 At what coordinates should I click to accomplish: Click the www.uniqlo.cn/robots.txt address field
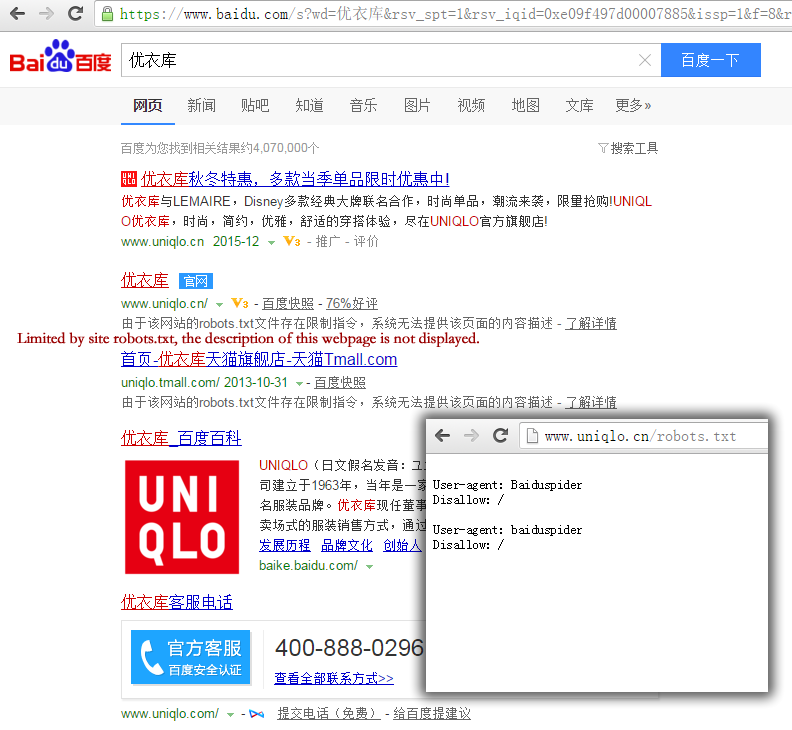coord(644,436)
